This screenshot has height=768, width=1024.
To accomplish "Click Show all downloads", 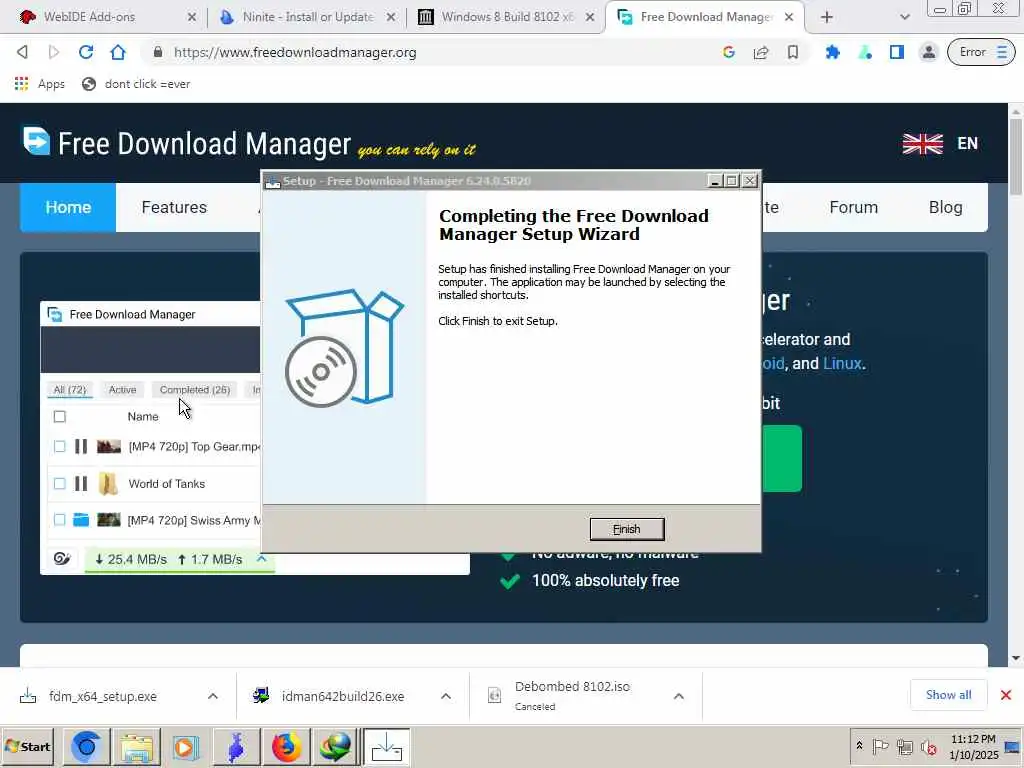I will (948, 695).
